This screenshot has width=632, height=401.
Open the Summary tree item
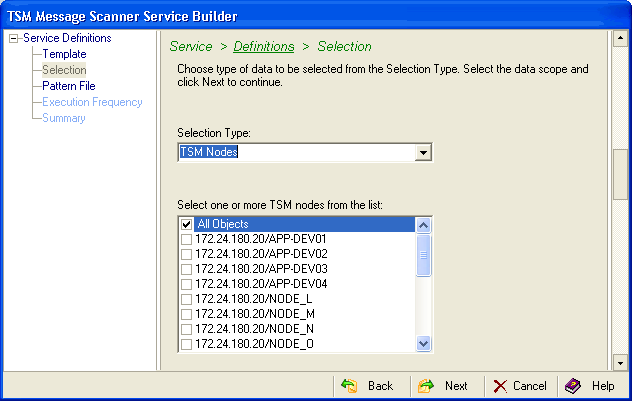click(x=64, y=118)
